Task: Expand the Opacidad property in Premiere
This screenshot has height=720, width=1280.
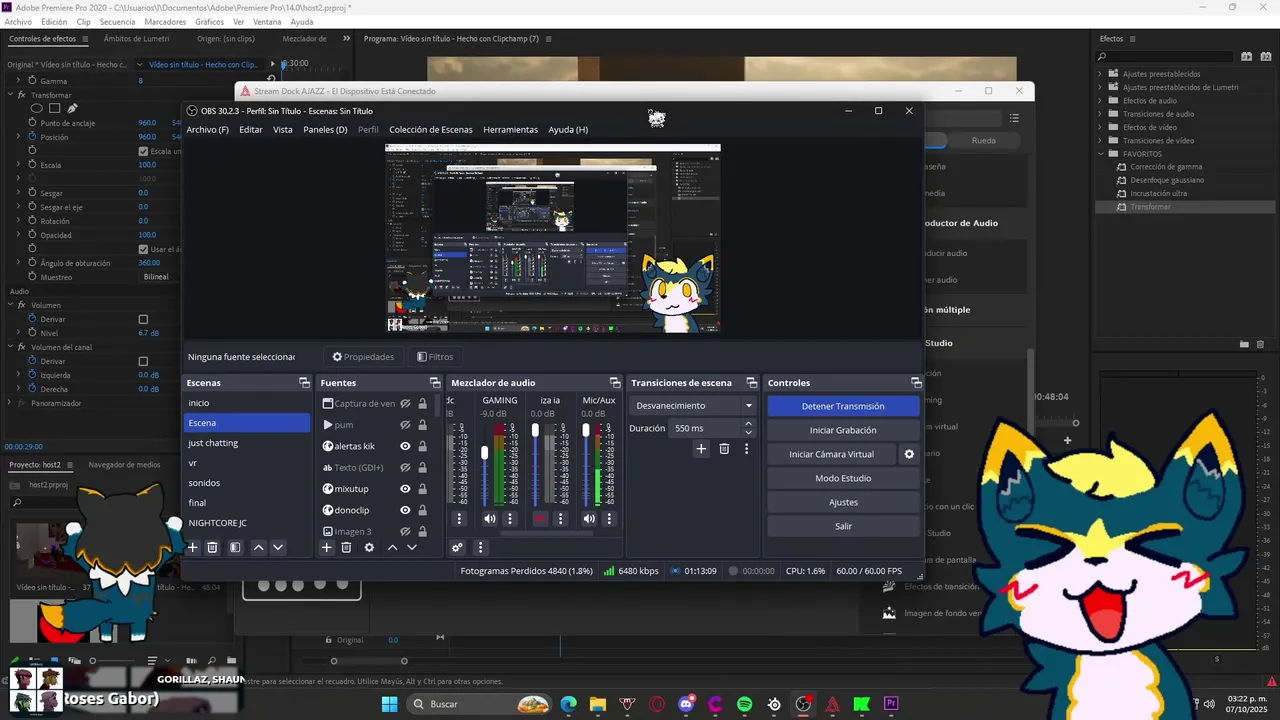Action: click(x=18, y=235)
